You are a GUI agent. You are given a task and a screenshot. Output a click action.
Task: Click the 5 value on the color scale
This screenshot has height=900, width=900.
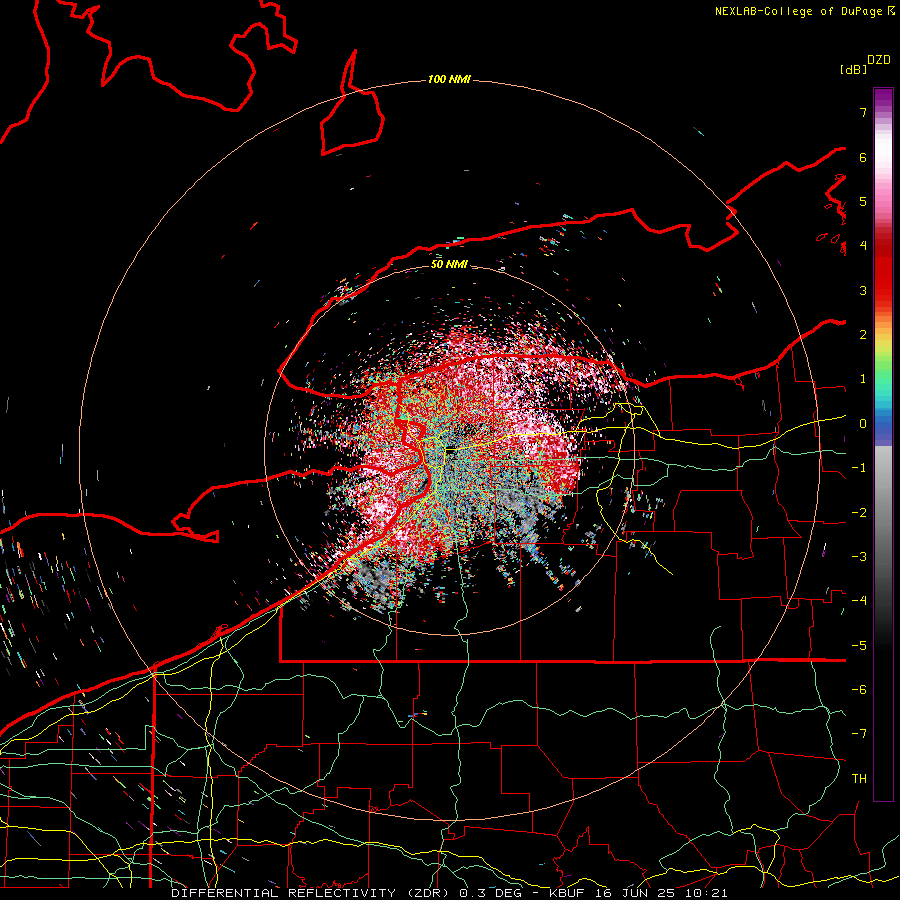tap(863, 201)
